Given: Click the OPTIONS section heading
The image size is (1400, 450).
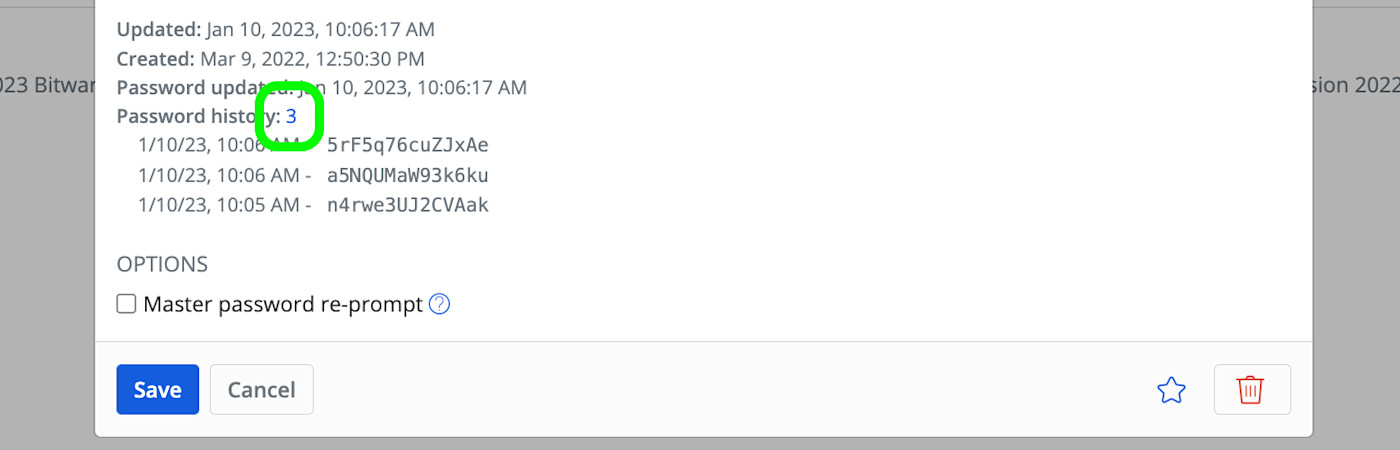Looking at the screenshot, I should [162, 265].
